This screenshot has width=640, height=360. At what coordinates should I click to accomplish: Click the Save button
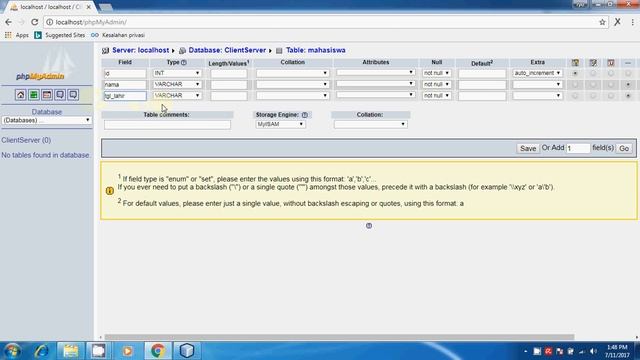coord(528,149)
